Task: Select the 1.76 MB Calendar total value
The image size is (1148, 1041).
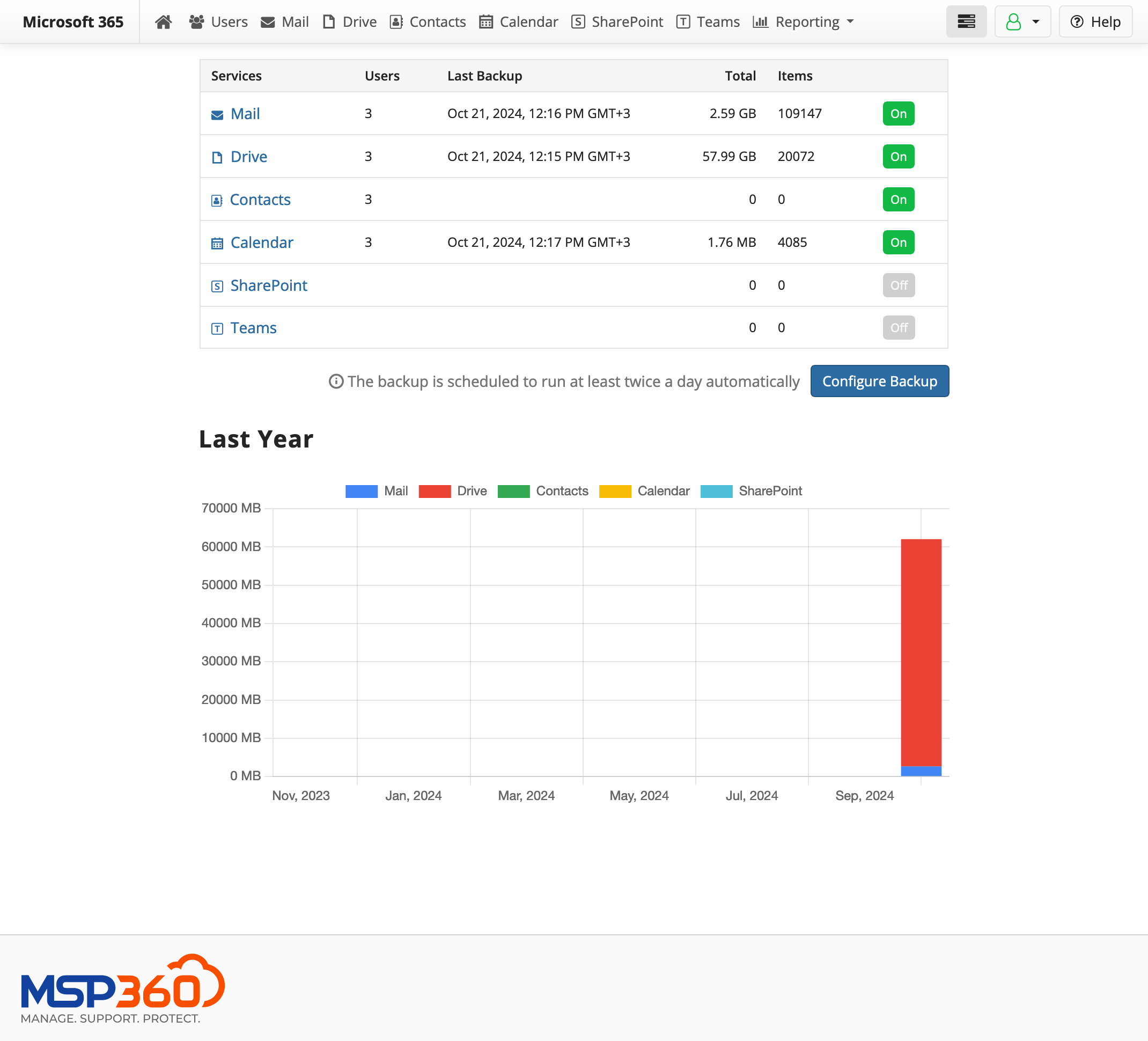Action: coord(731,243)
